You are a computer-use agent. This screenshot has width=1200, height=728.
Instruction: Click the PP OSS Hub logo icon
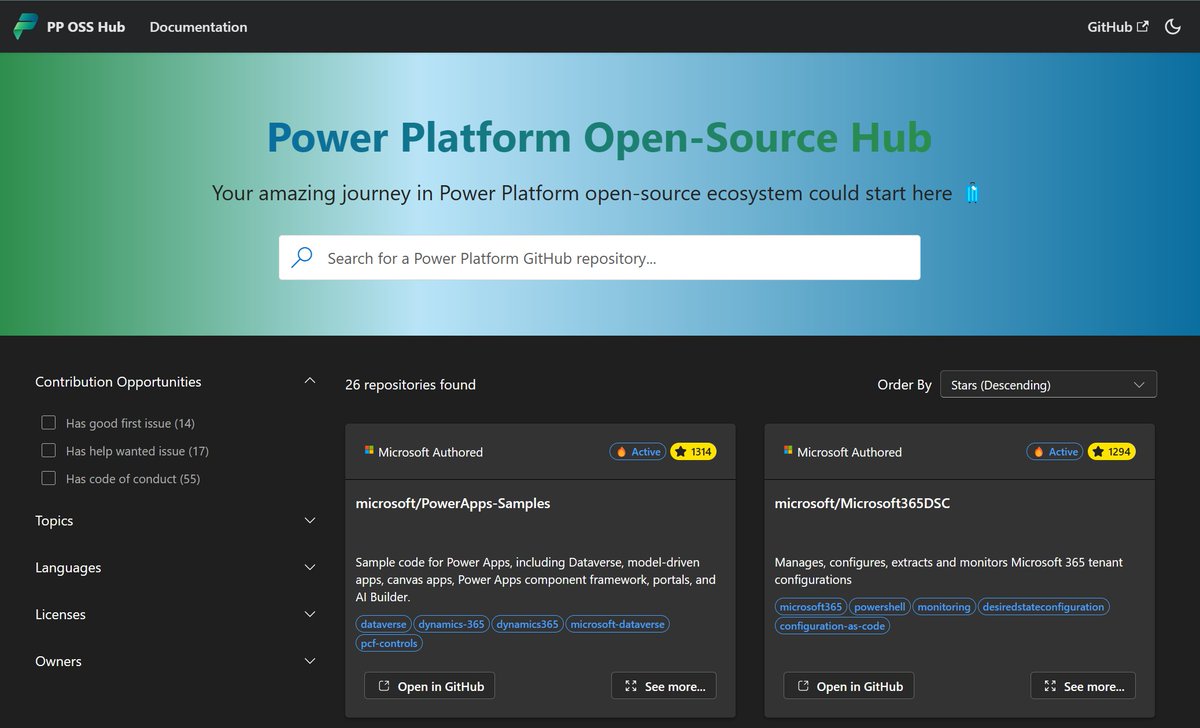click(x=25, y=27)
